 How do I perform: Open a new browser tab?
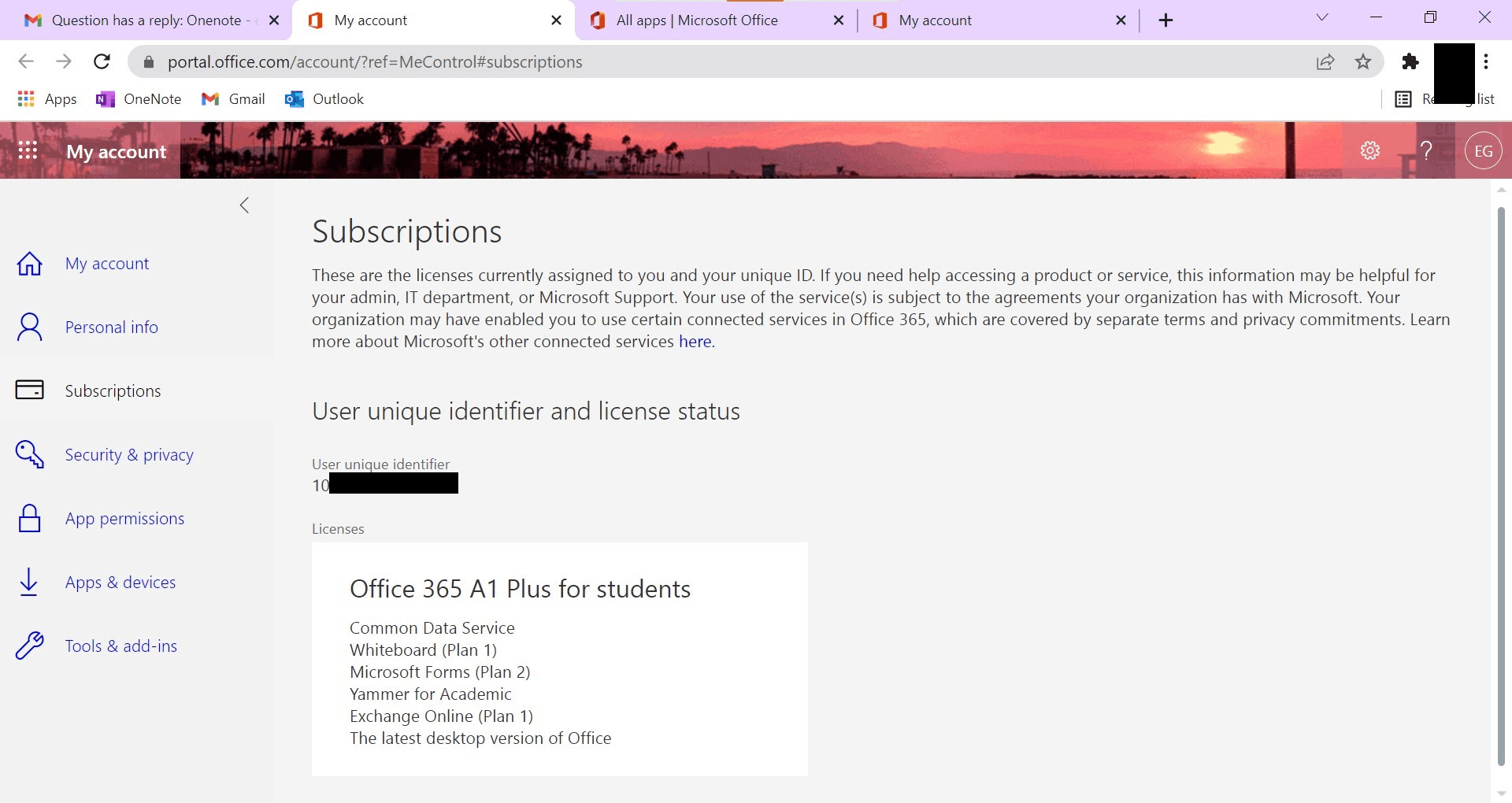1166,20
